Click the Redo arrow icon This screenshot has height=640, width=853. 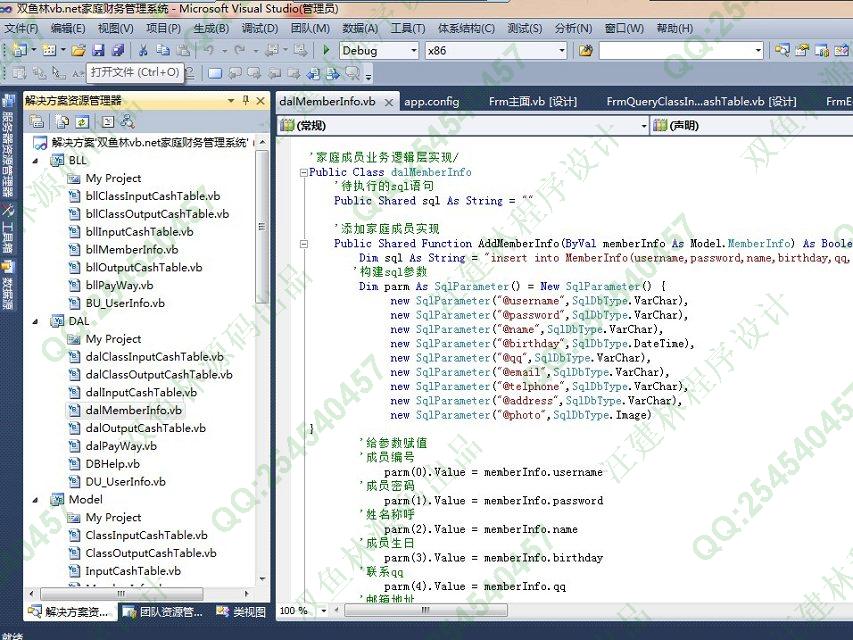click(x=239, y=51)
